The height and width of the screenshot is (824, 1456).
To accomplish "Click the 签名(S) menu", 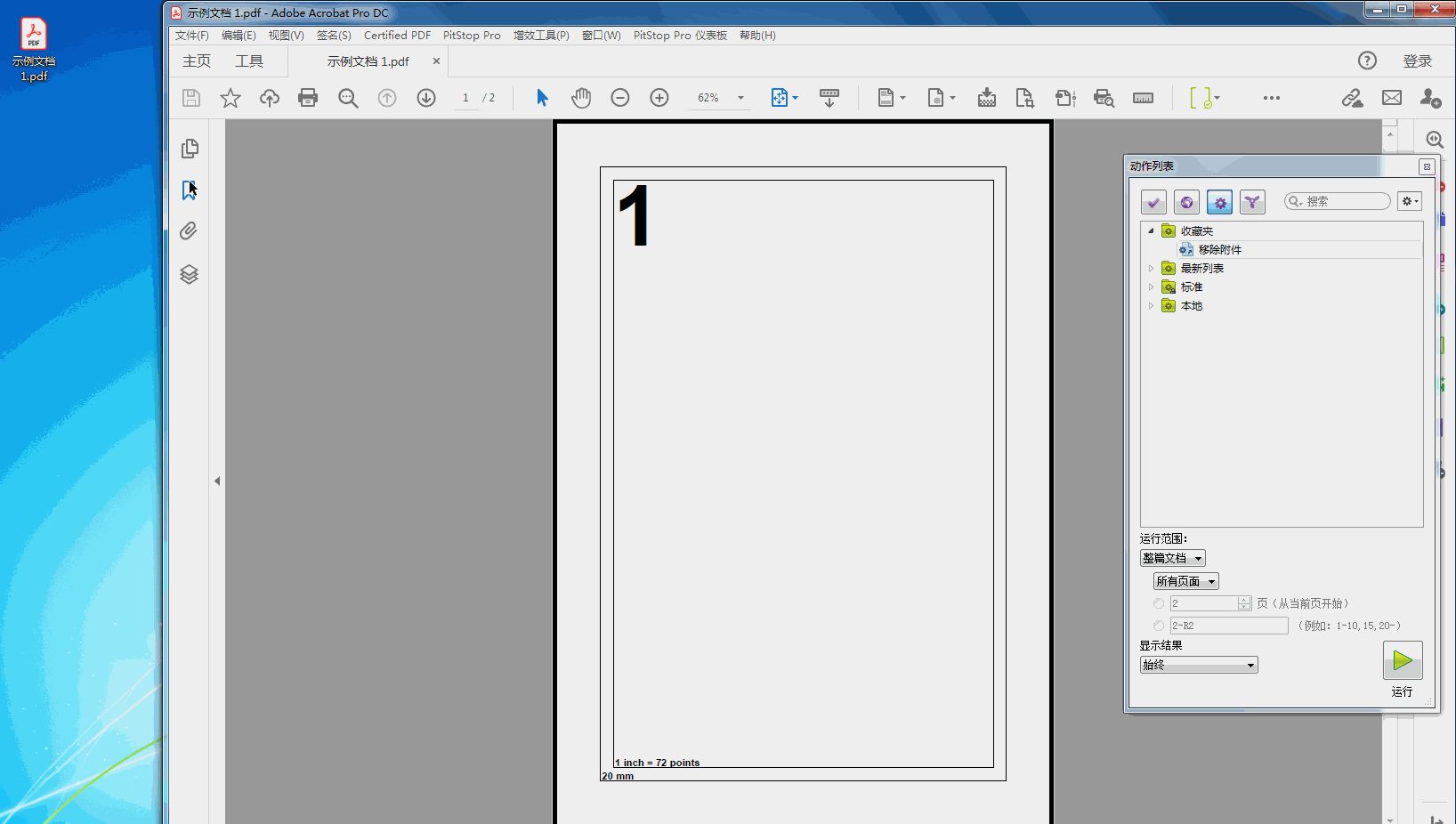I will tap(334, 36).
